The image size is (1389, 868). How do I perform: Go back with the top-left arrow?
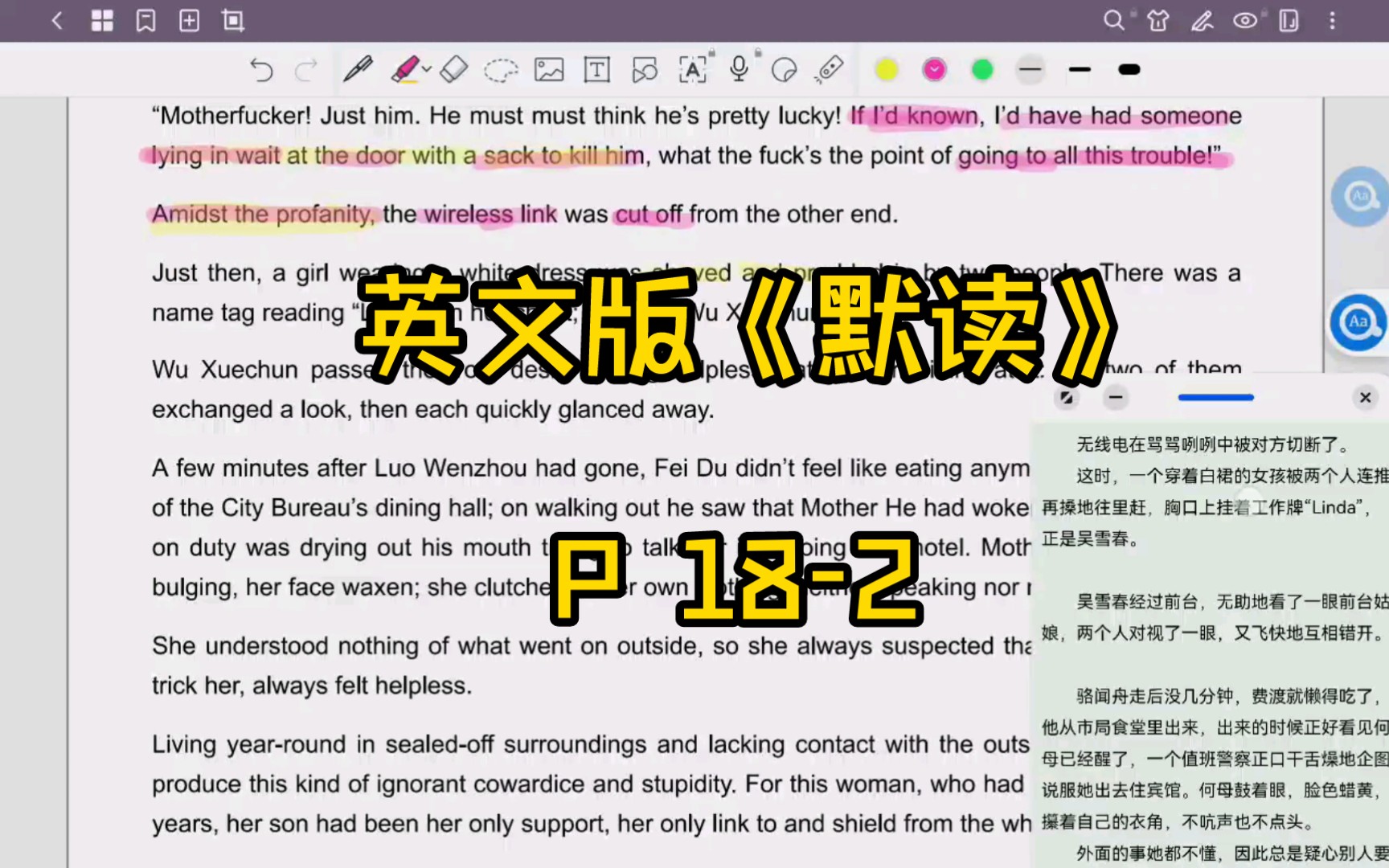coord(57,20)
